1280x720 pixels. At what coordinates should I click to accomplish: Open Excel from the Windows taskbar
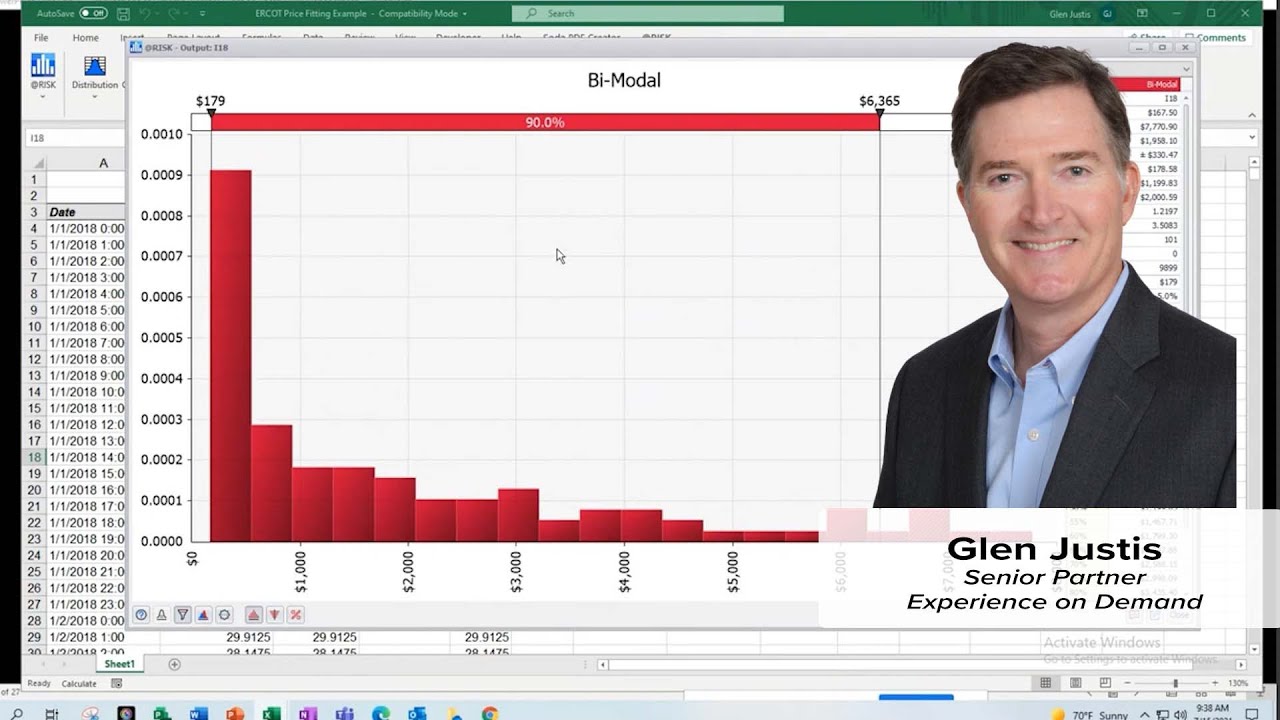pyautogui.click(x=271, y=714)
